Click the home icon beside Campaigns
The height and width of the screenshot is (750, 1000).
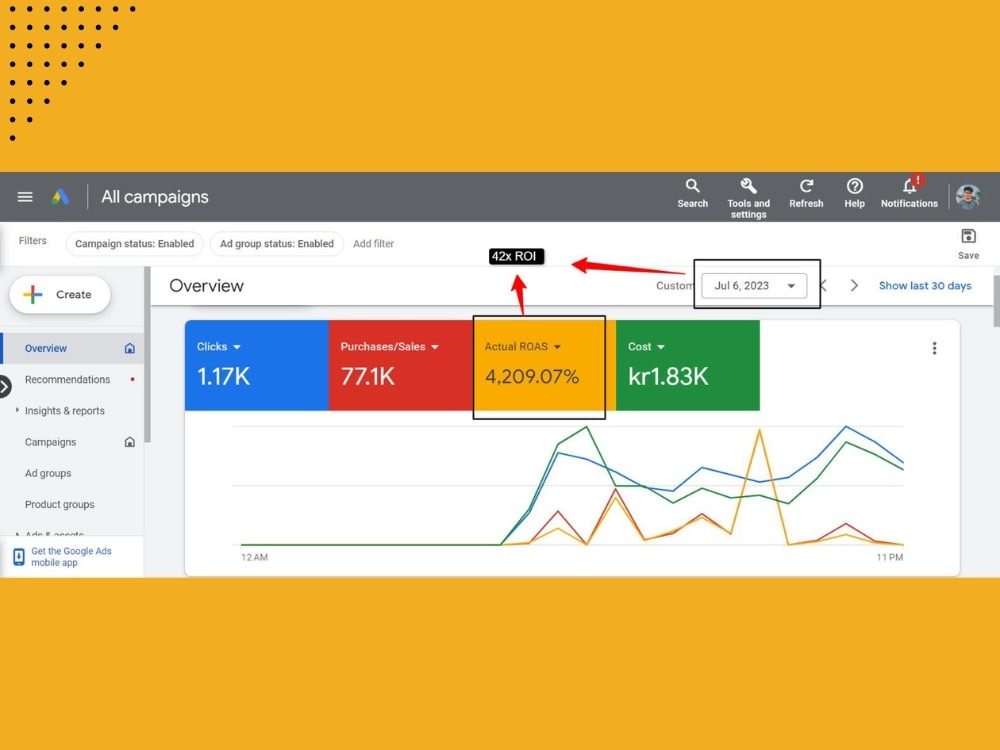click(x=129, y=442)
